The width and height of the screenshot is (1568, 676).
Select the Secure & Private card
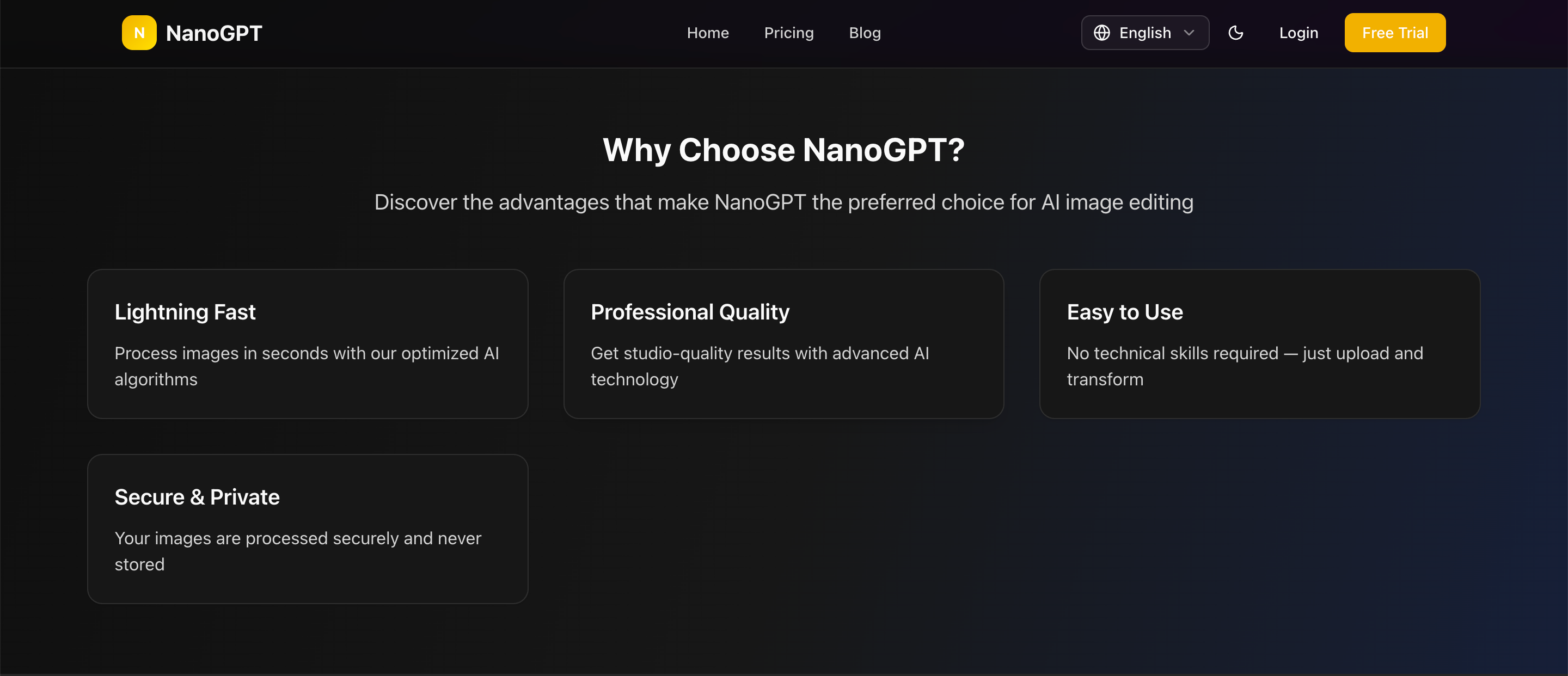[x=308, y=528]
